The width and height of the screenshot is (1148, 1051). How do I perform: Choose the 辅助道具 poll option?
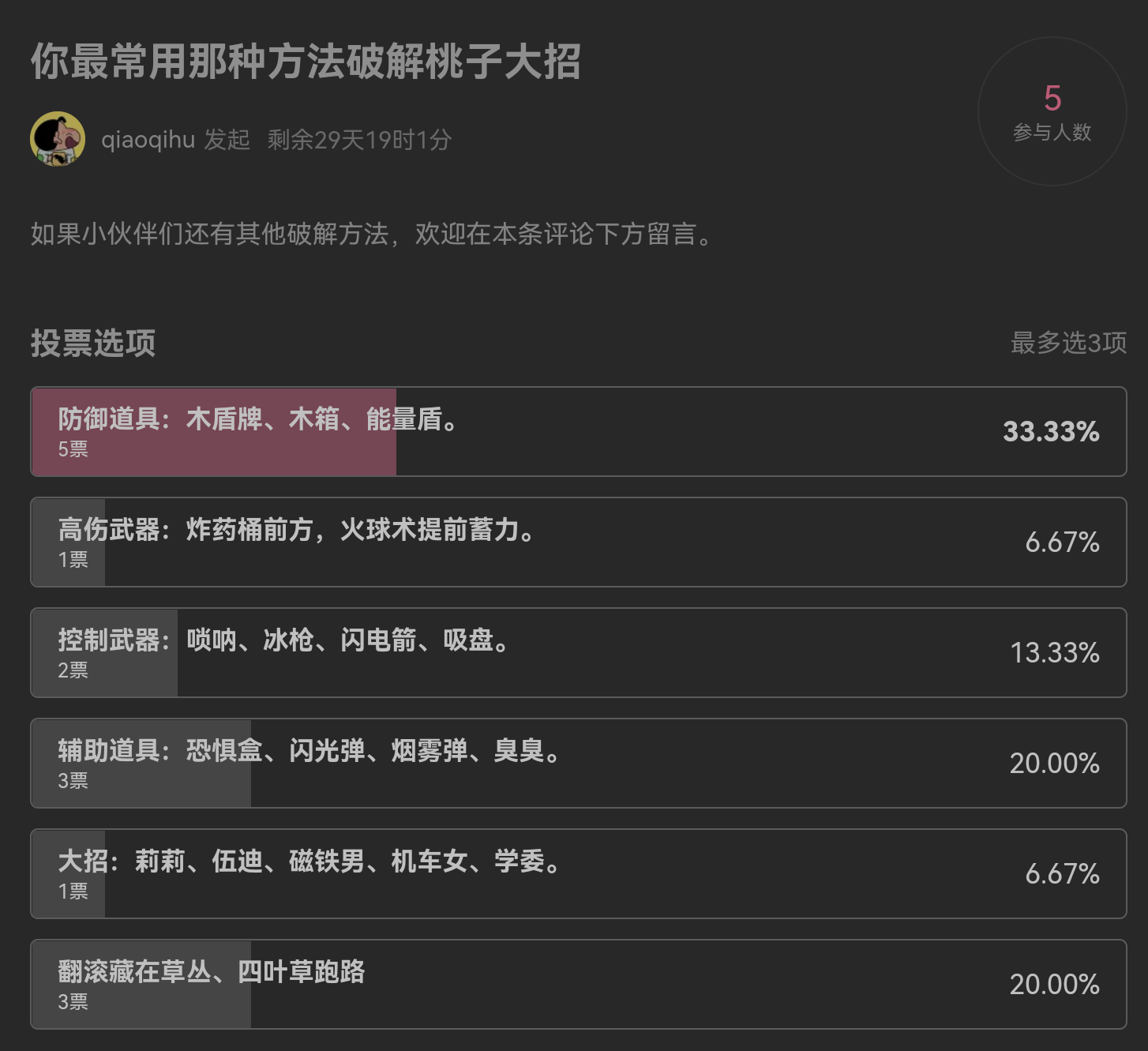(579, 763)
